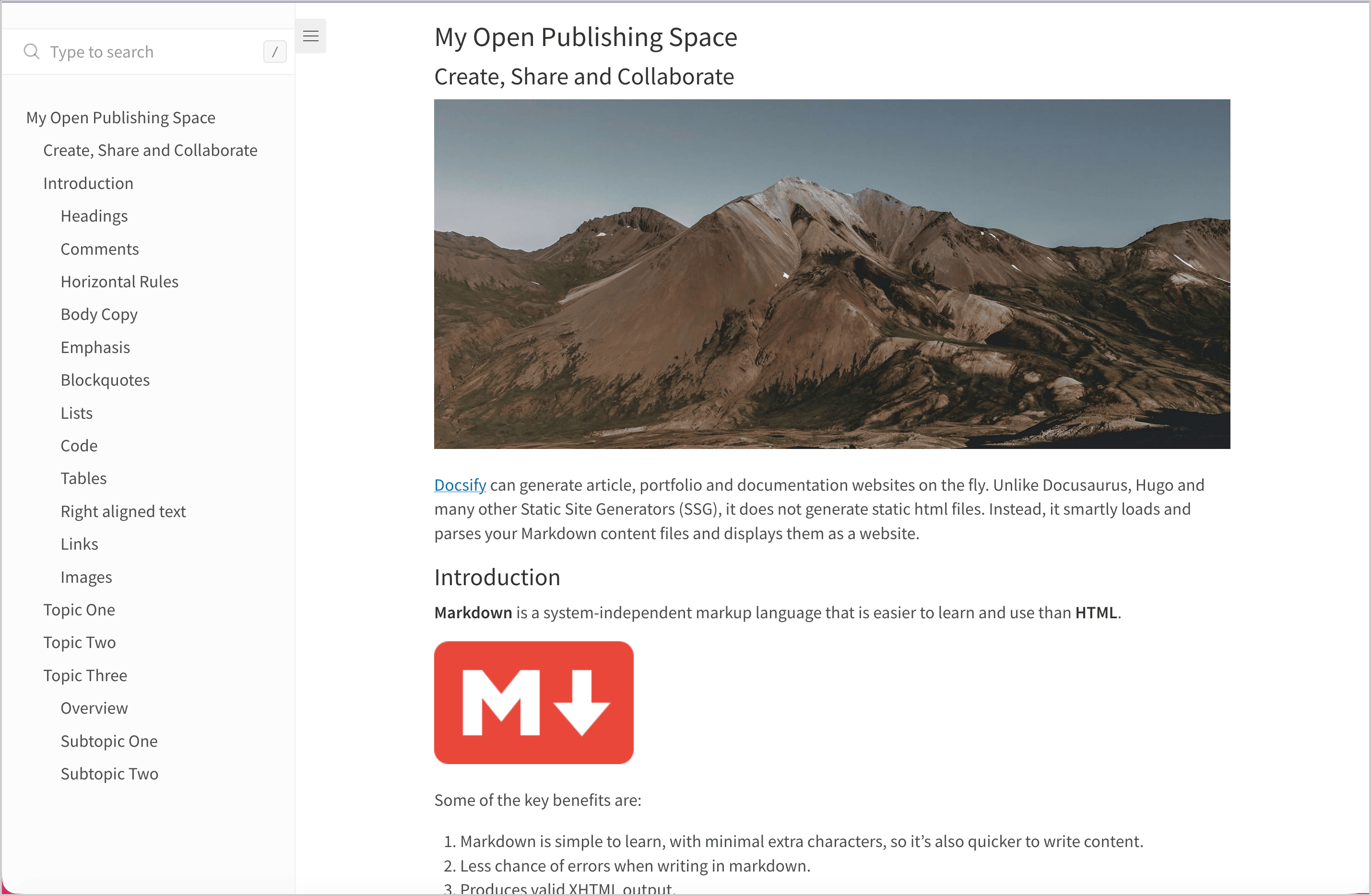Image resolution: width=1371 pixels, height=896 pixels.
Task: Open the Right aligned text page
Action: [x=123, y=511]
